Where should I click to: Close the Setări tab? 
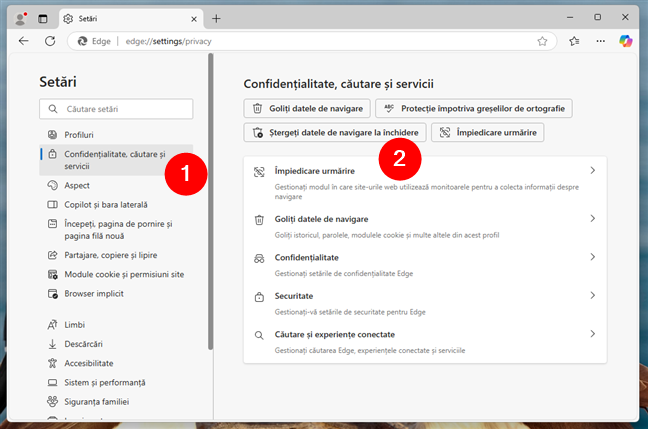click(x=194, y=19)
